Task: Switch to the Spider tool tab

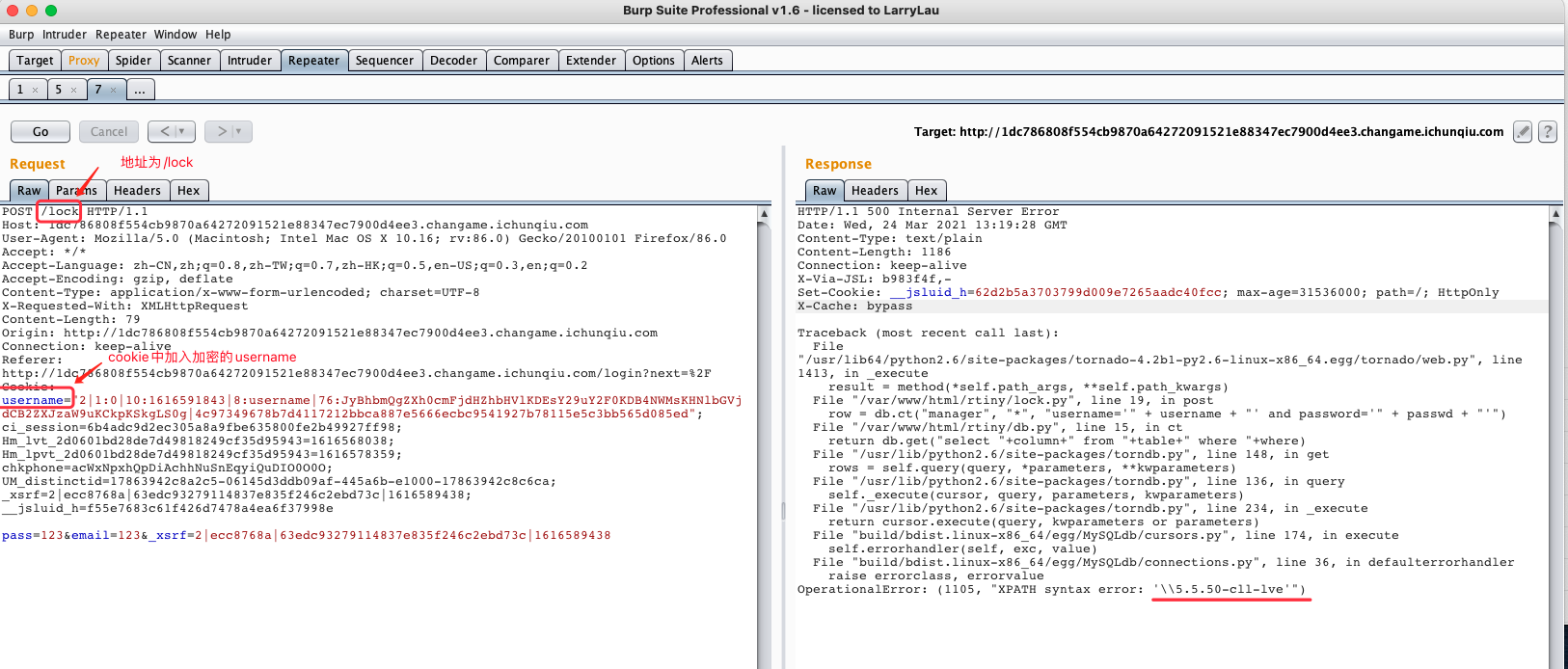Action: click(133, 61)
